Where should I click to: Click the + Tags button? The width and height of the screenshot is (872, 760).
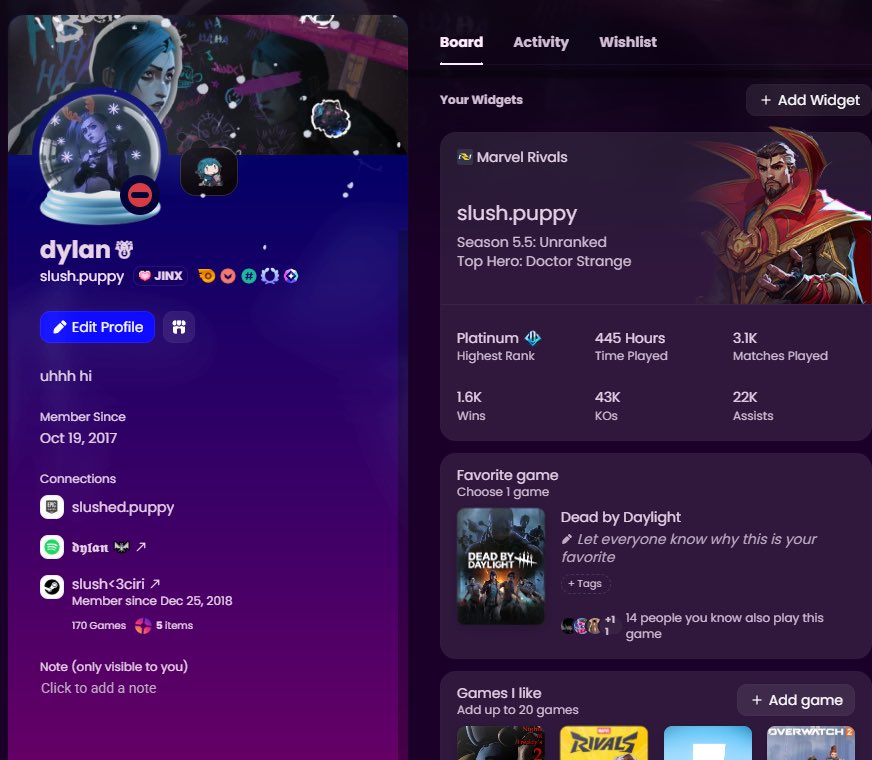pyautogui.click(x=585, y=584)
